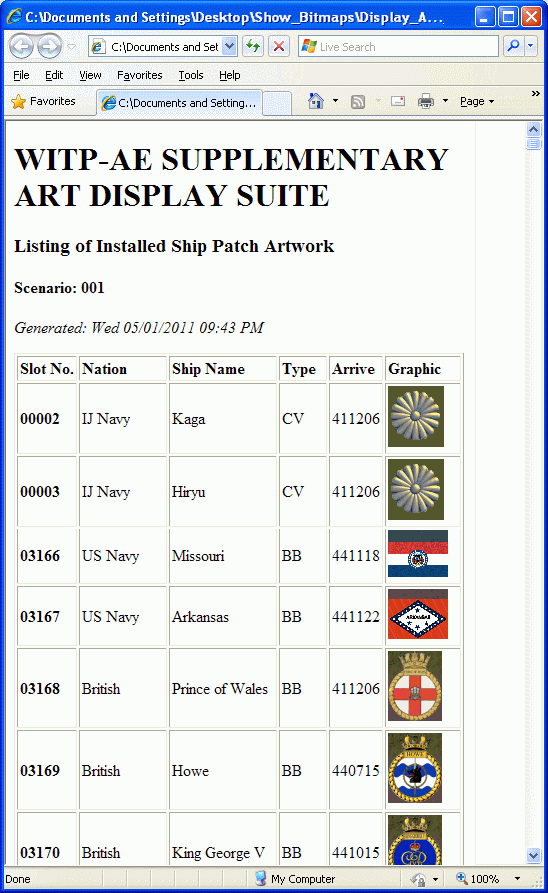
Task: Open the Edit menu
Action: 54,75
